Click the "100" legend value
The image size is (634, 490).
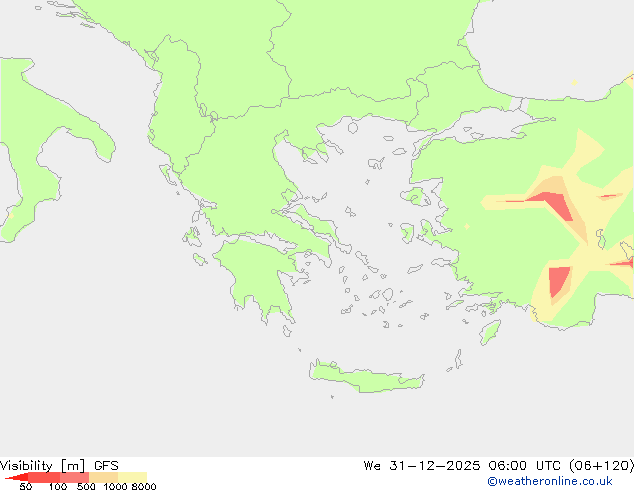click(x=58, y=486)
